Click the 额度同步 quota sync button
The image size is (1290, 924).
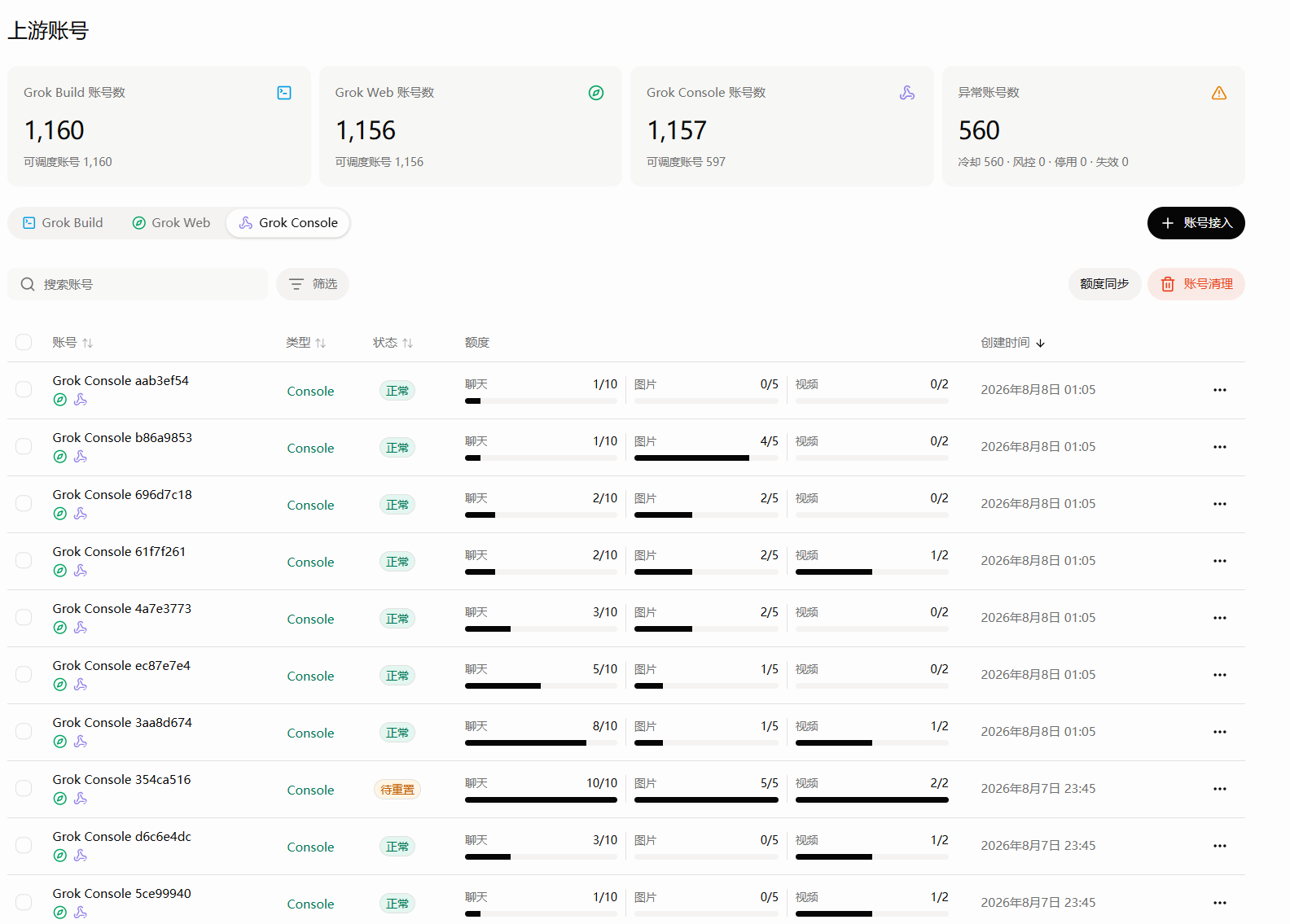(1104, 284)
